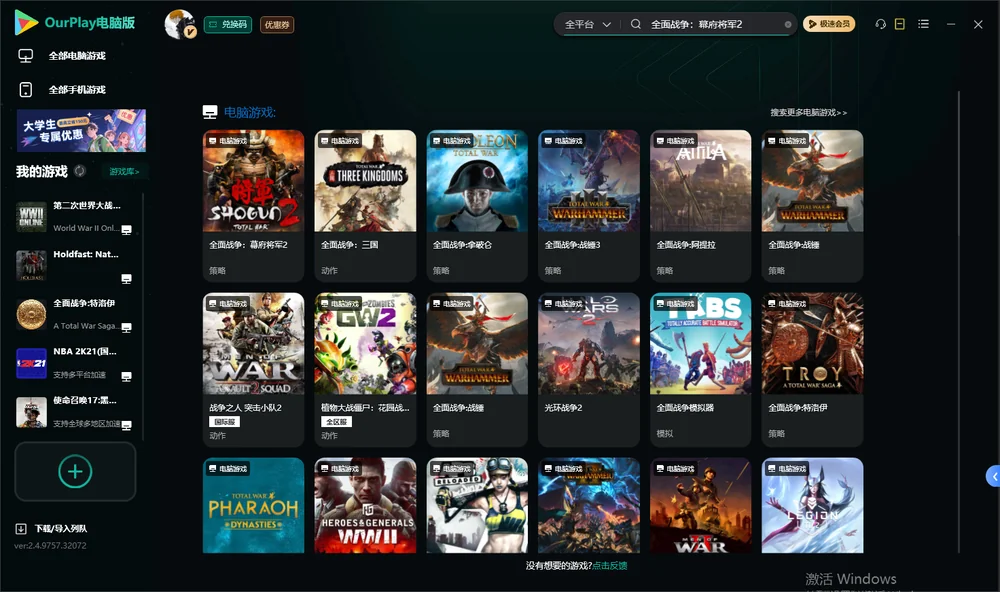This screenshot has height=592, width=1000.
Task: Click the yellow mini-mode window icon
Action: 900,24
